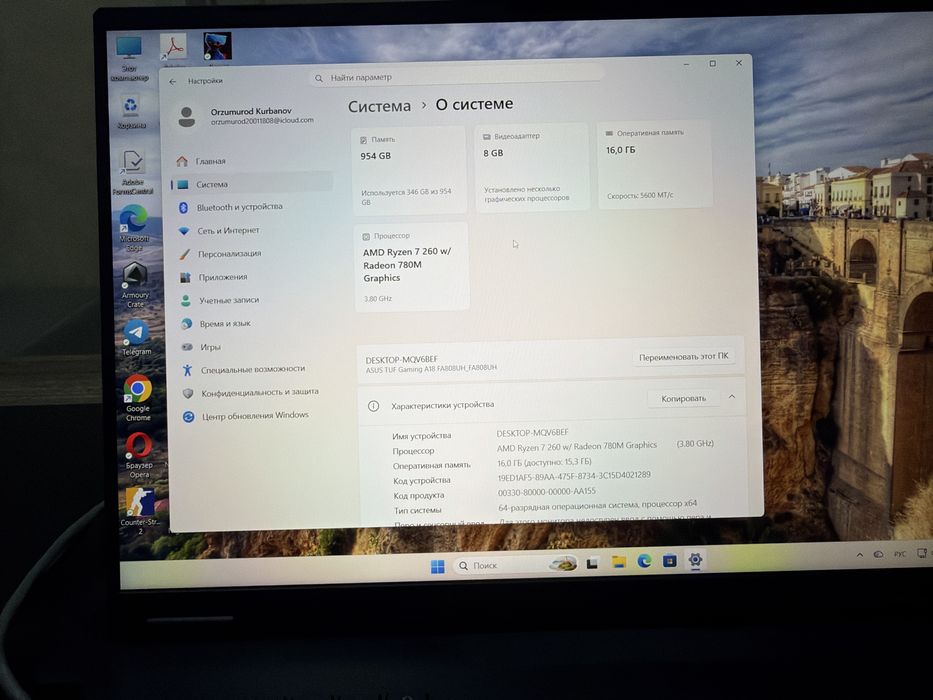Screen dimensions: 933x700
Task: Open Конфиденциальность и защита settings
Action: (x=262, y=393)
